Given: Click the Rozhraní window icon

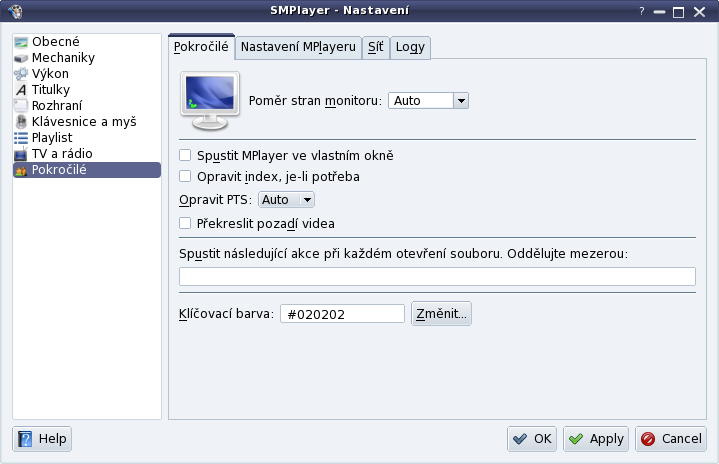Looking at the screenshot, I should [21, 106].
